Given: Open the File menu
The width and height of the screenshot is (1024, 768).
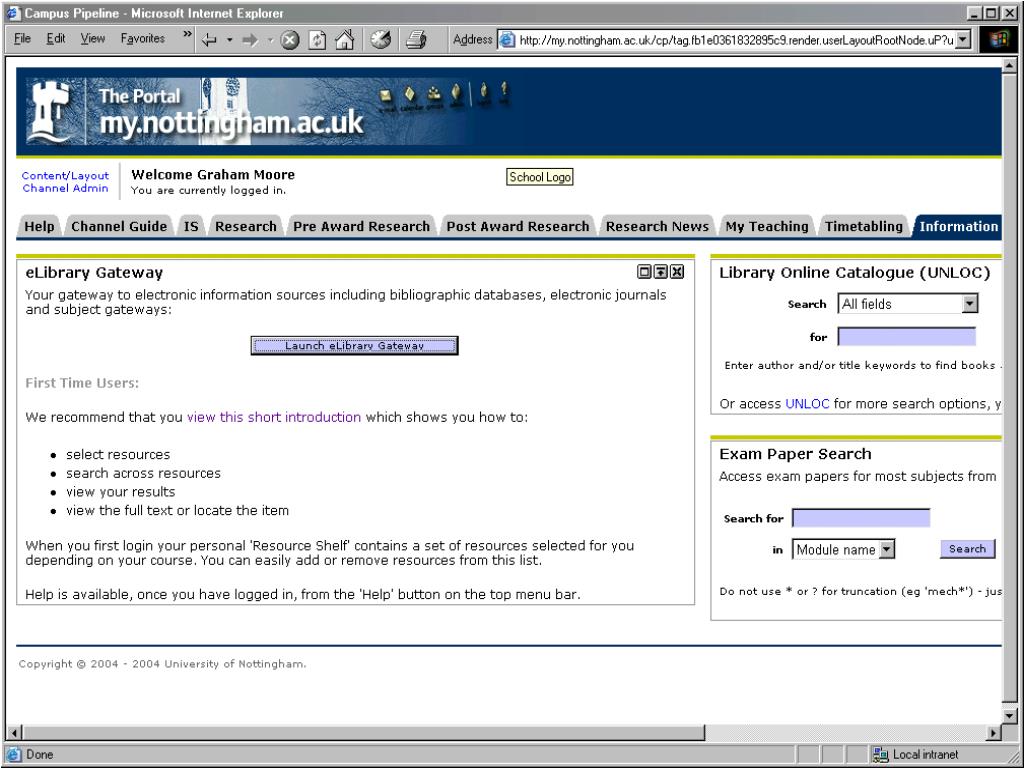Looking at the screenshot, I should tap(22, 39).
